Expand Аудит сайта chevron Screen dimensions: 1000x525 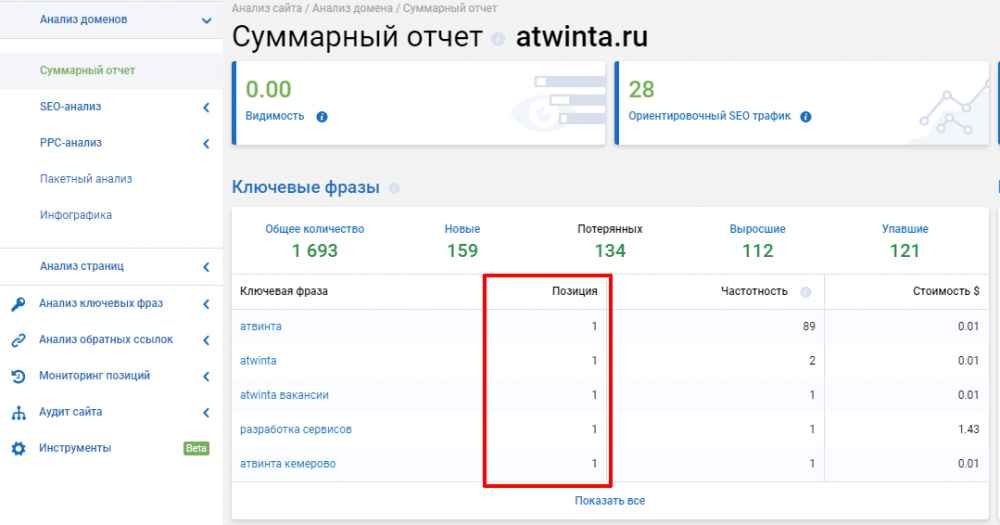(x=206, y=413)
